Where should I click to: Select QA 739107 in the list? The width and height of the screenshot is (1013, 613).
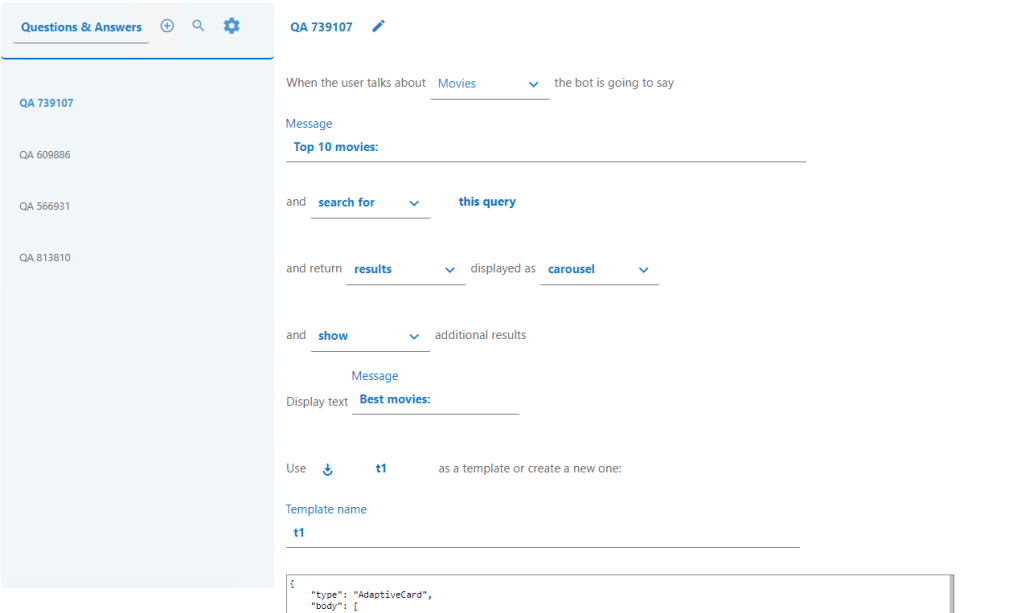47,103
